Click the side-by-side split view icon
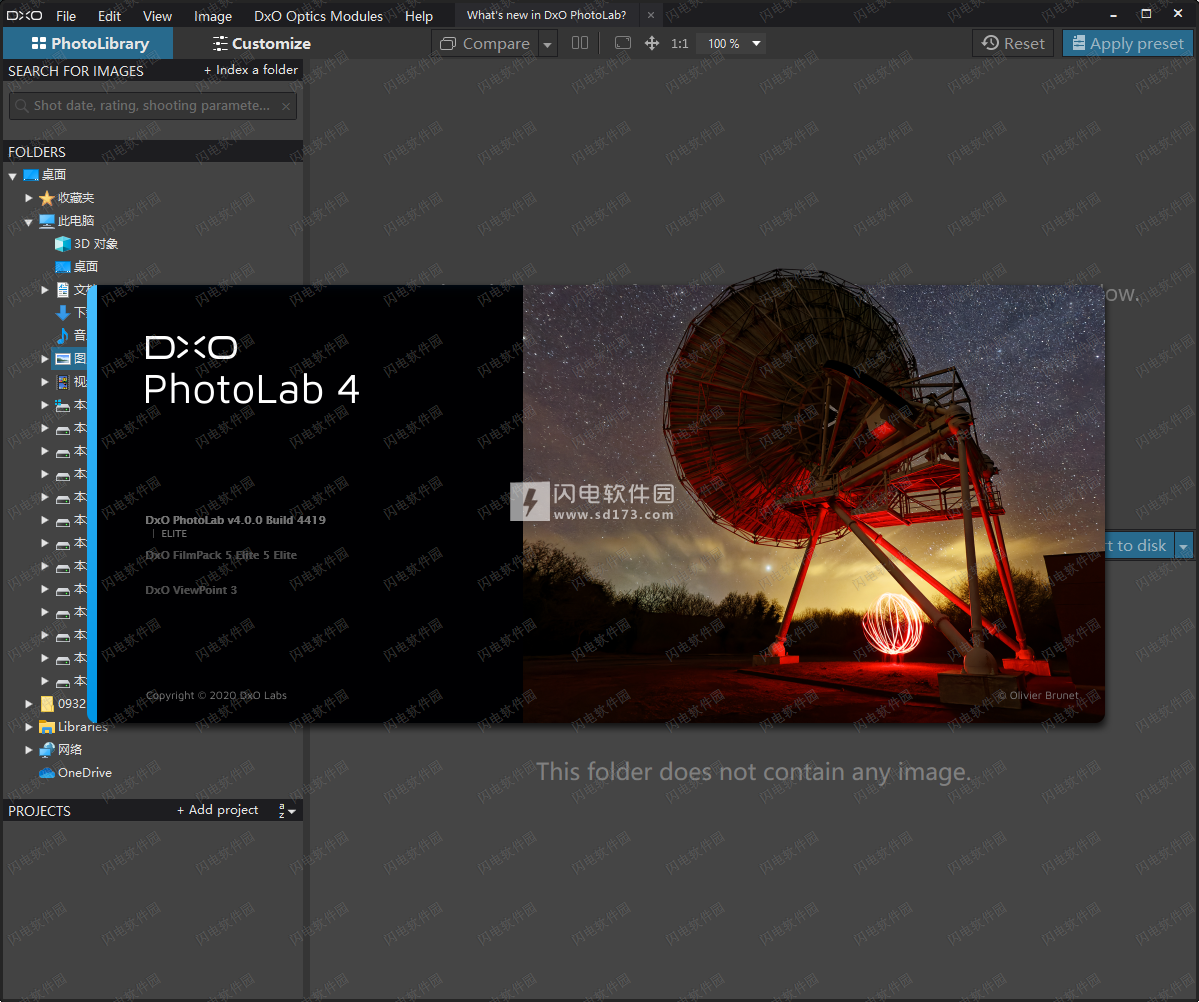 (x=580, y=43)
